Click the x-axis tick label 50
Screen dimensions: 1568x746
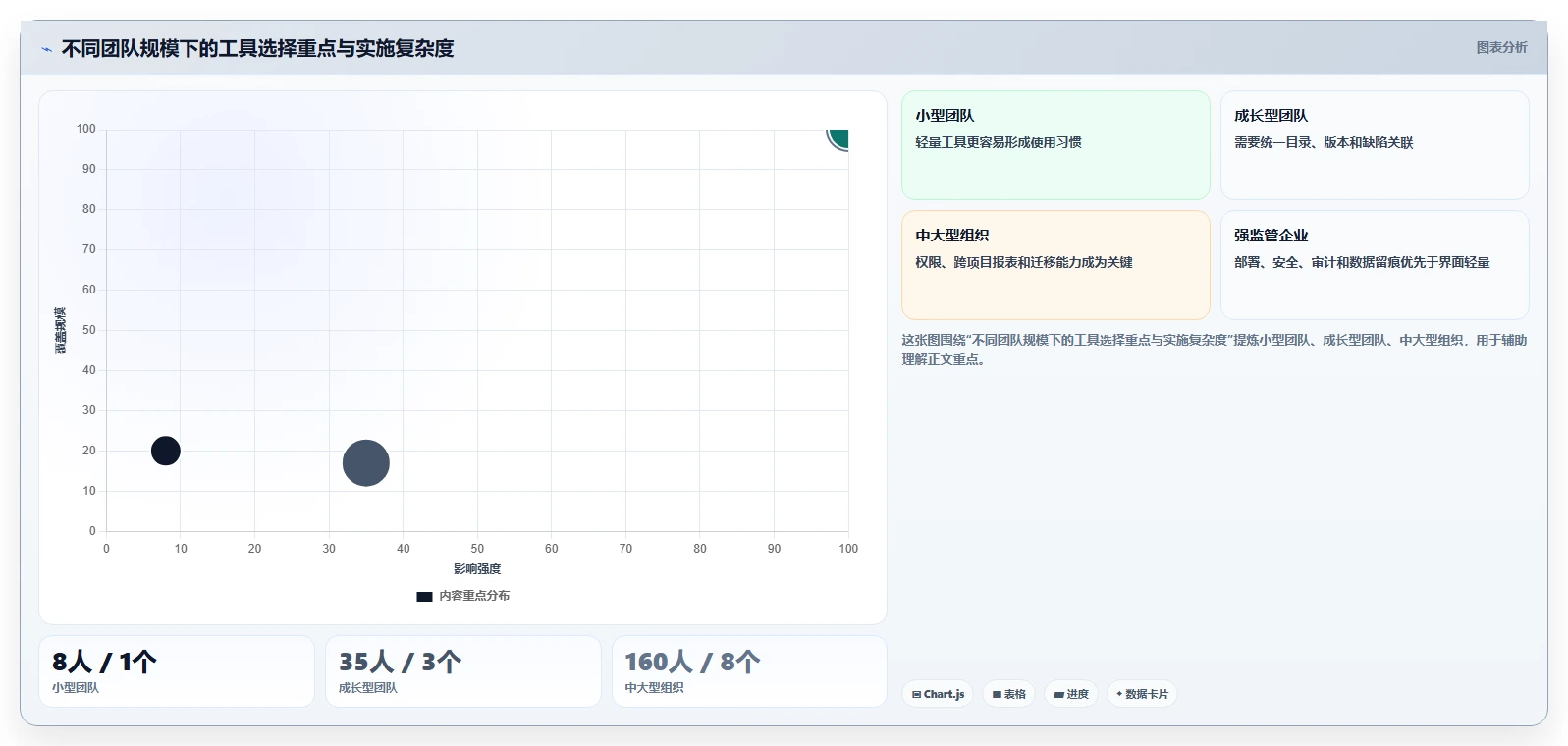point(477,549)
